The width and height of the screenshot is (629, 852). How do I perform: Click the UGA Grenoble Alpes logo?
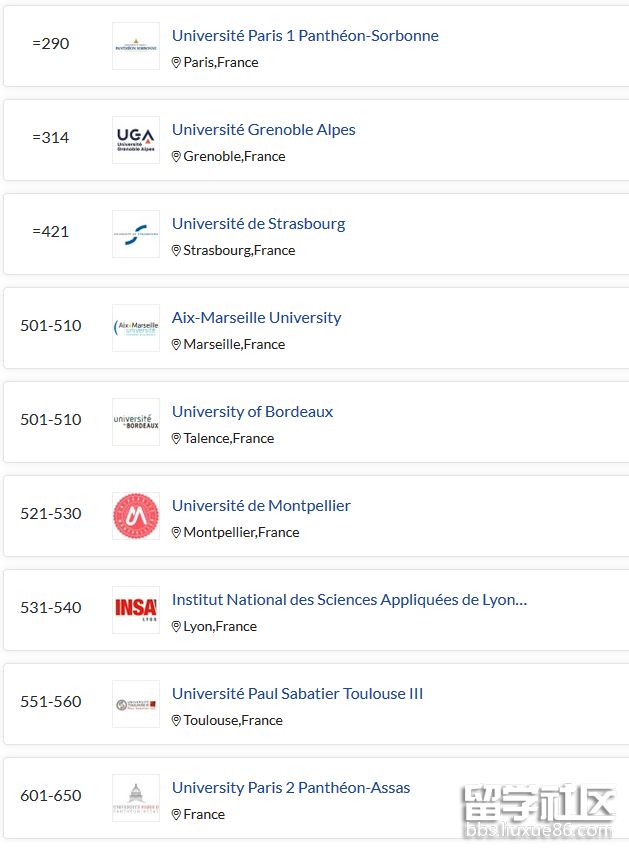136,140
